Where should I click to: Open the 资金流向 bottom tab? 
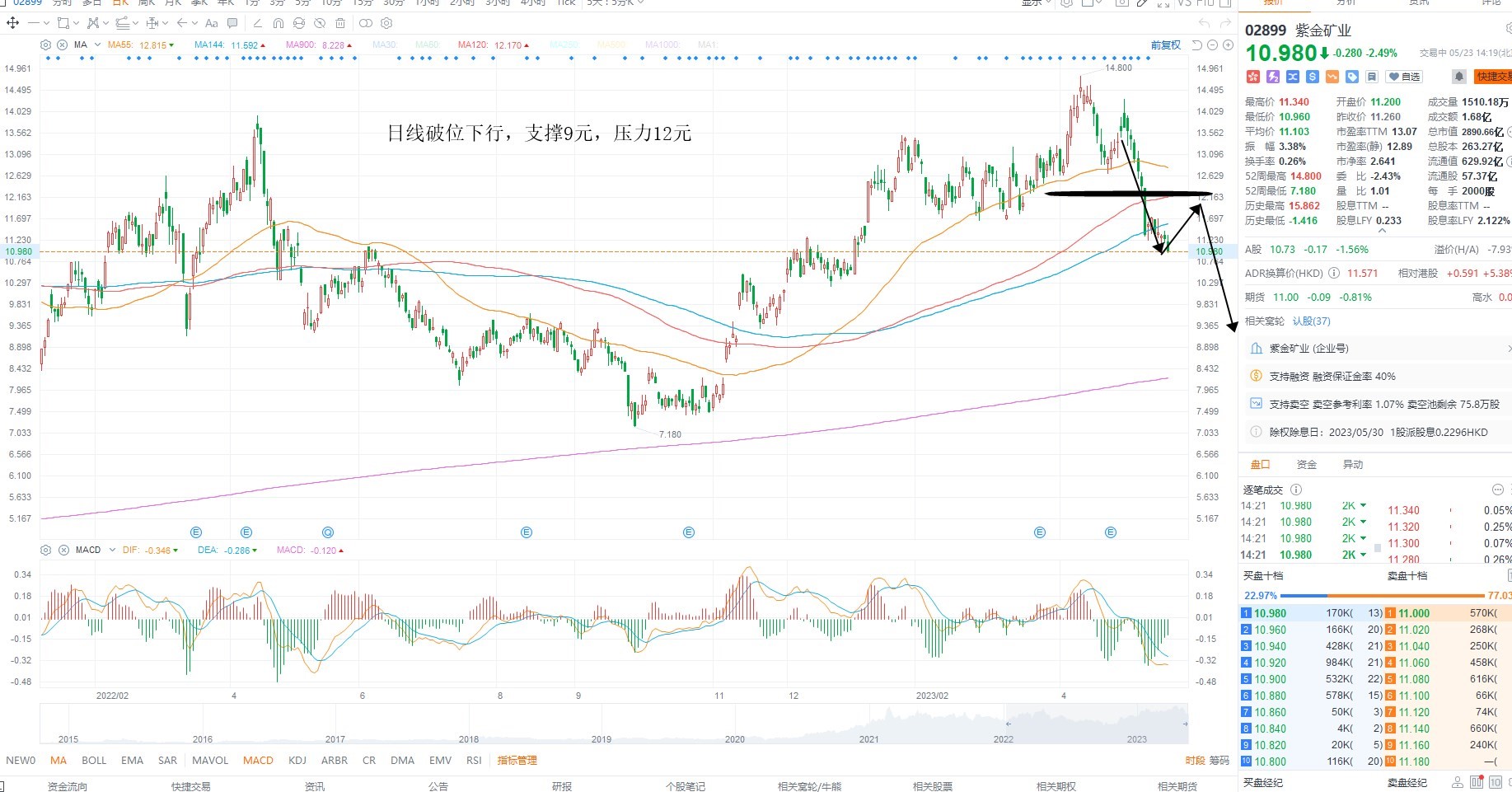[x=67, y=786]
